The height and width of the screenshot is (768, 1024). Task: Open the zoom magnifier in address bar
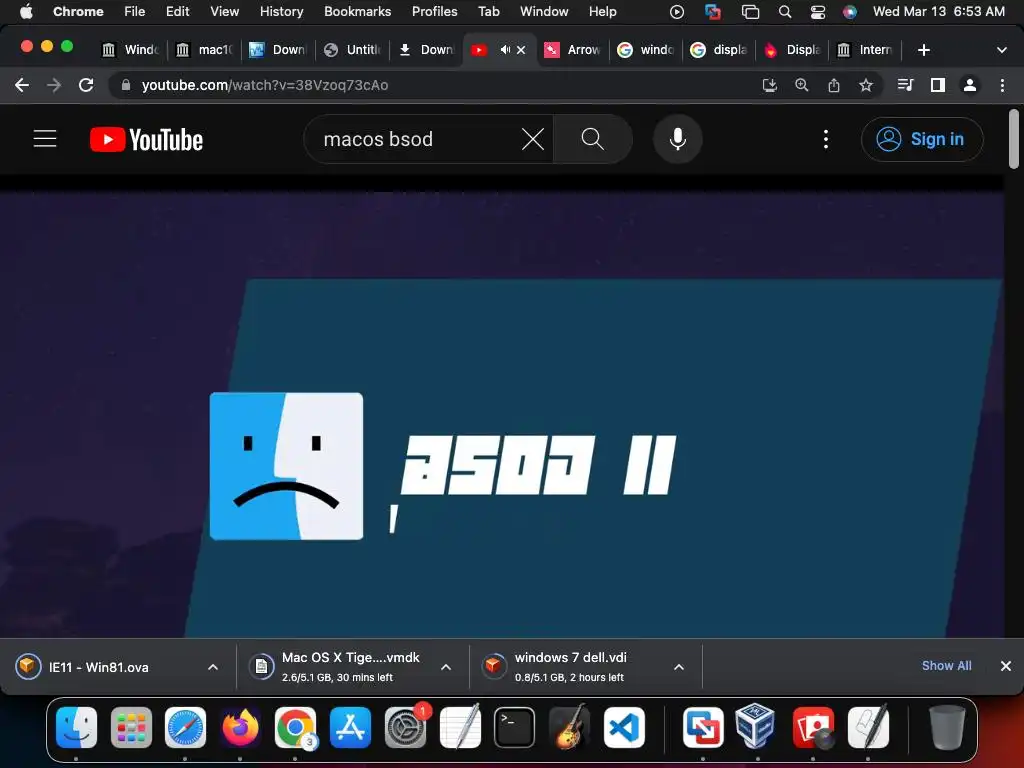coord(802,85)
